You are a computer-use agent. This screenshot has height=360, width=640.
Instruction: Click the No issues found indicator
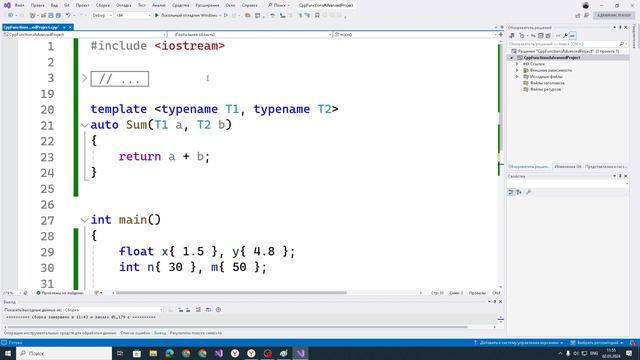pos(60,293)
